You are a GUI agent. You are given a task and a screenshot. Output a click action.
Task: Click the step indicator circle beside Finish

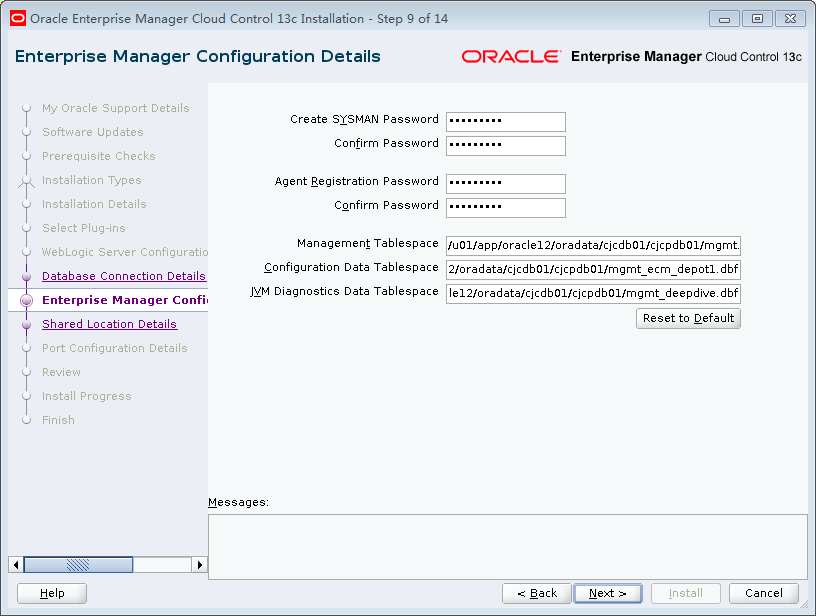(28, 420)
